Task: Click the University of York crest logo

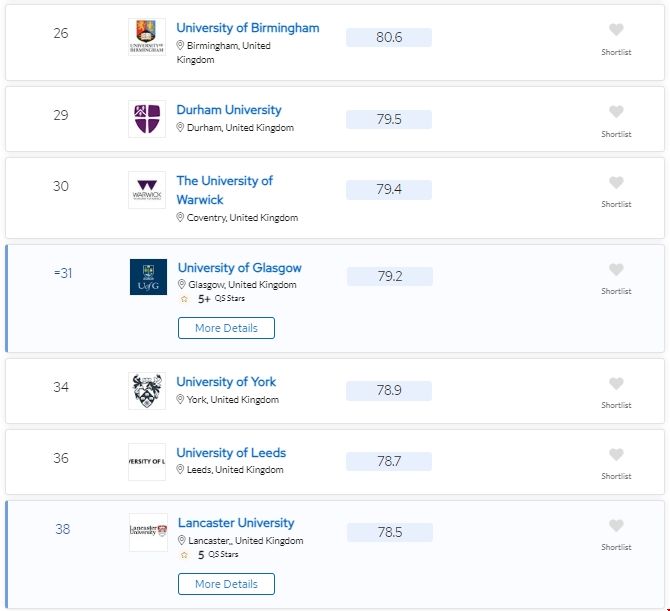Action: click(147, 391)
